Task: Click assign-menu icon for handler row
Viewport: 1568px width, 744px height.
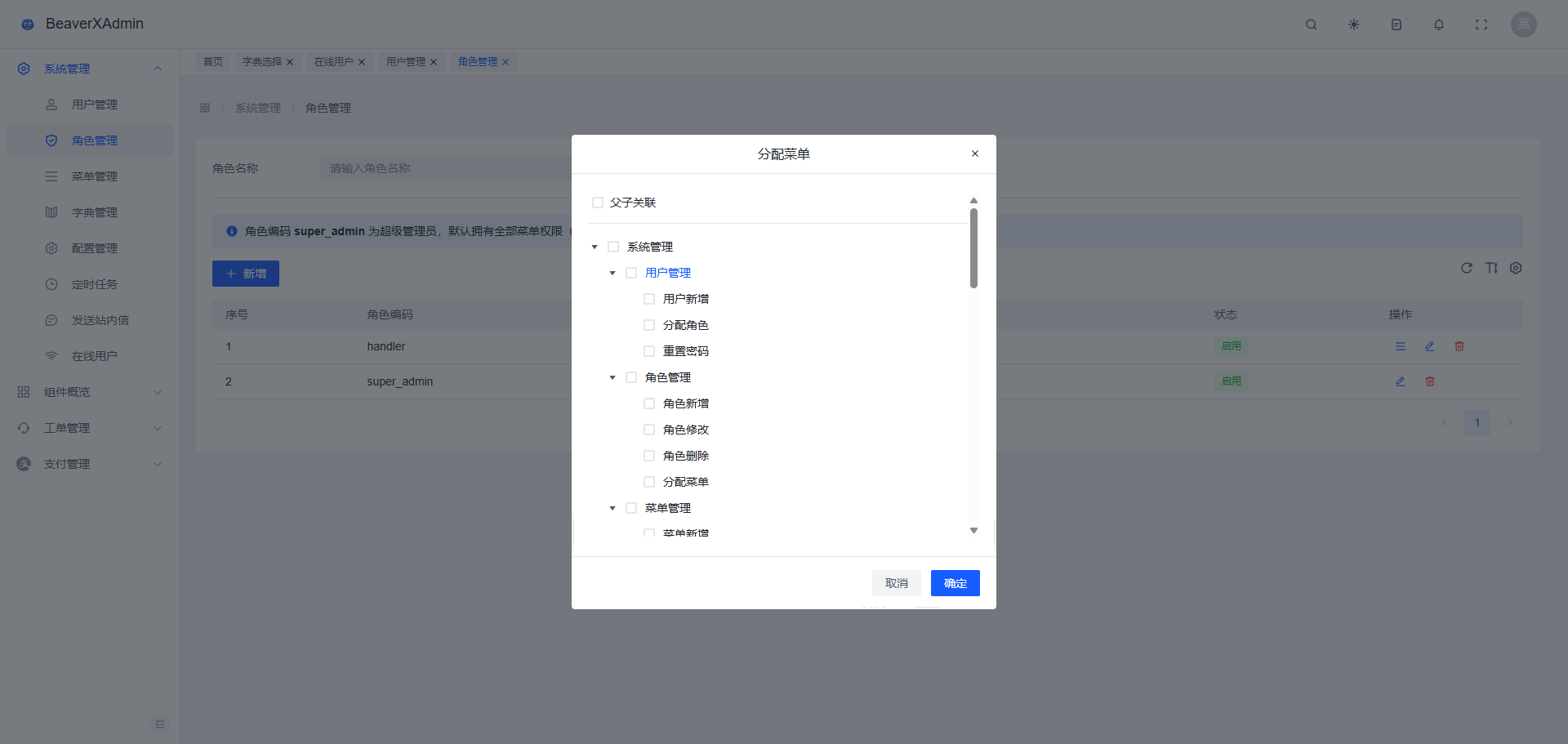Action: (x=1401, y=346)
